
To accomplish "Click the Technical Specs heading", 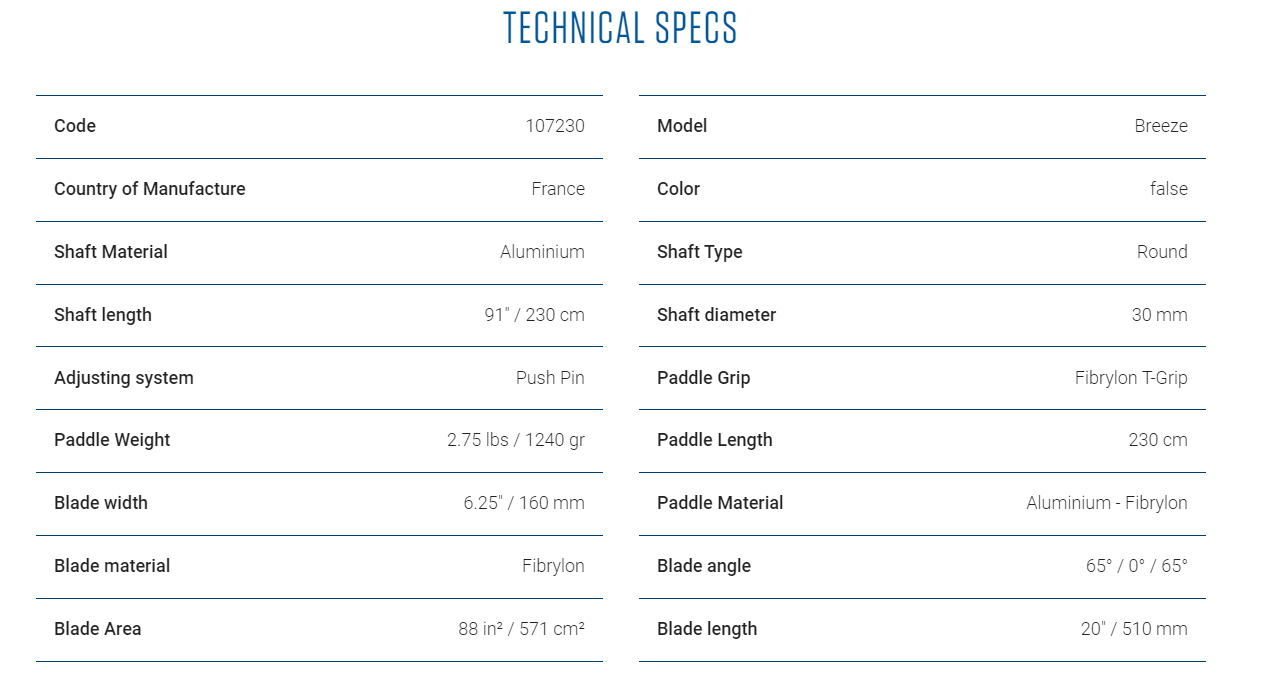I will 620,28.
